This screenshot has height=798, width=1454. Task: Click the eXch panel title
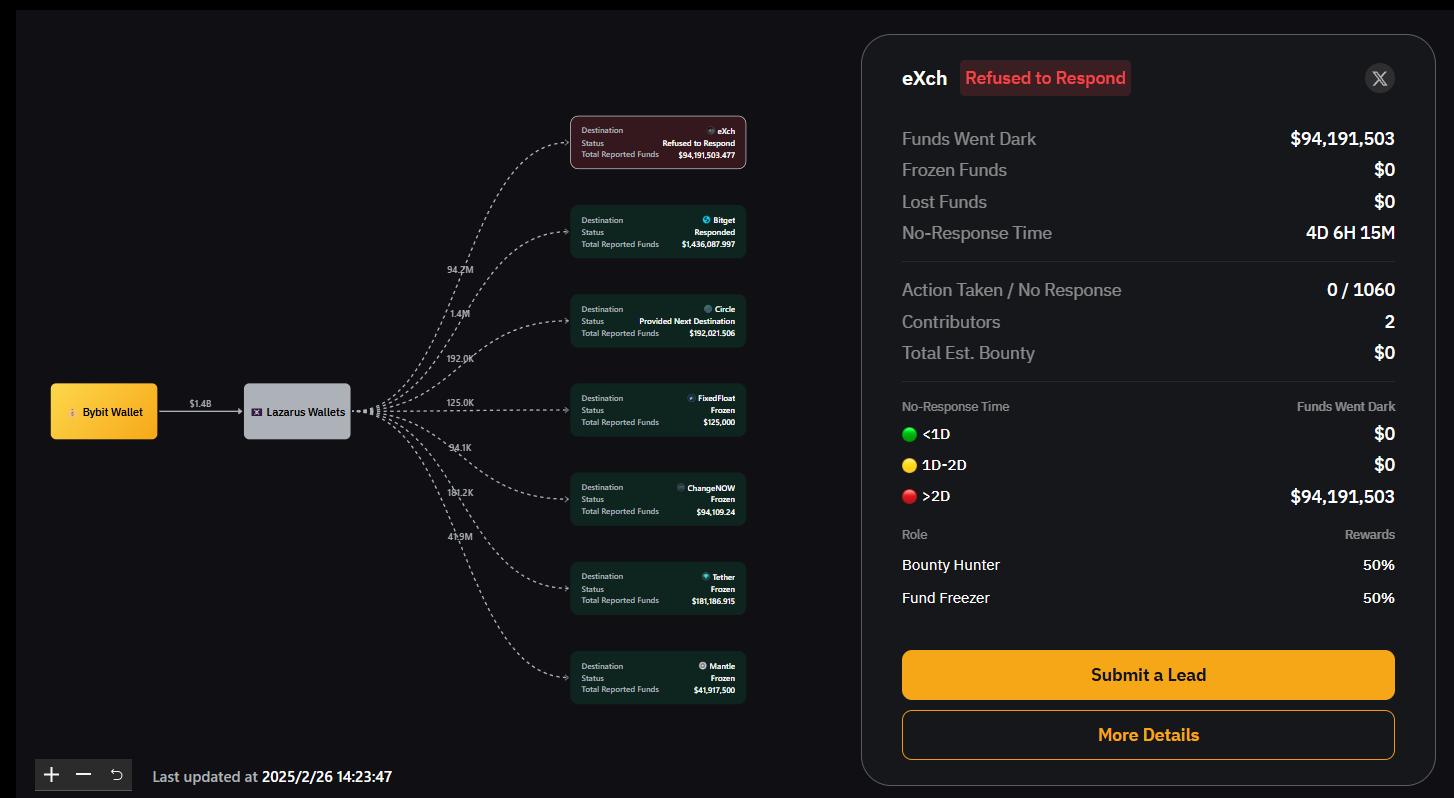coord(924,79)
